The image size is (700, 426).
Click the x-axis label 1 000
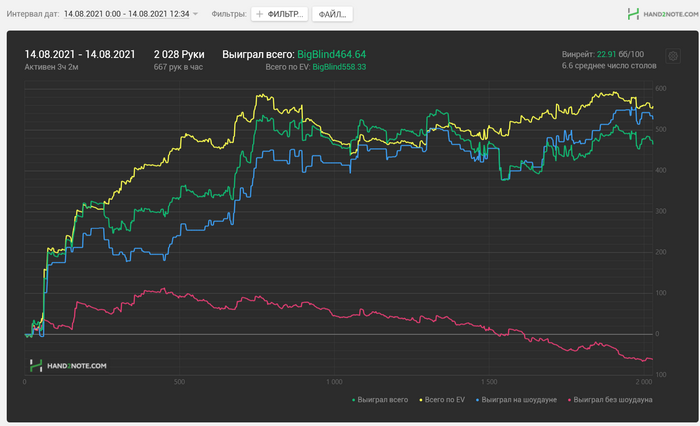tap(334, 382)
